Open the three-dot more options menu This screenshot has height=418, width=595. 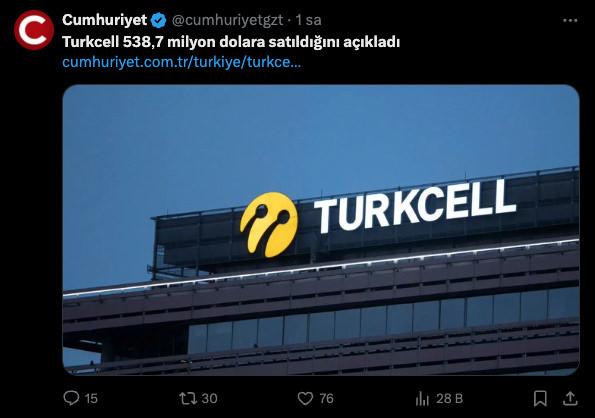pyautogui.click(x=570, y=20)
